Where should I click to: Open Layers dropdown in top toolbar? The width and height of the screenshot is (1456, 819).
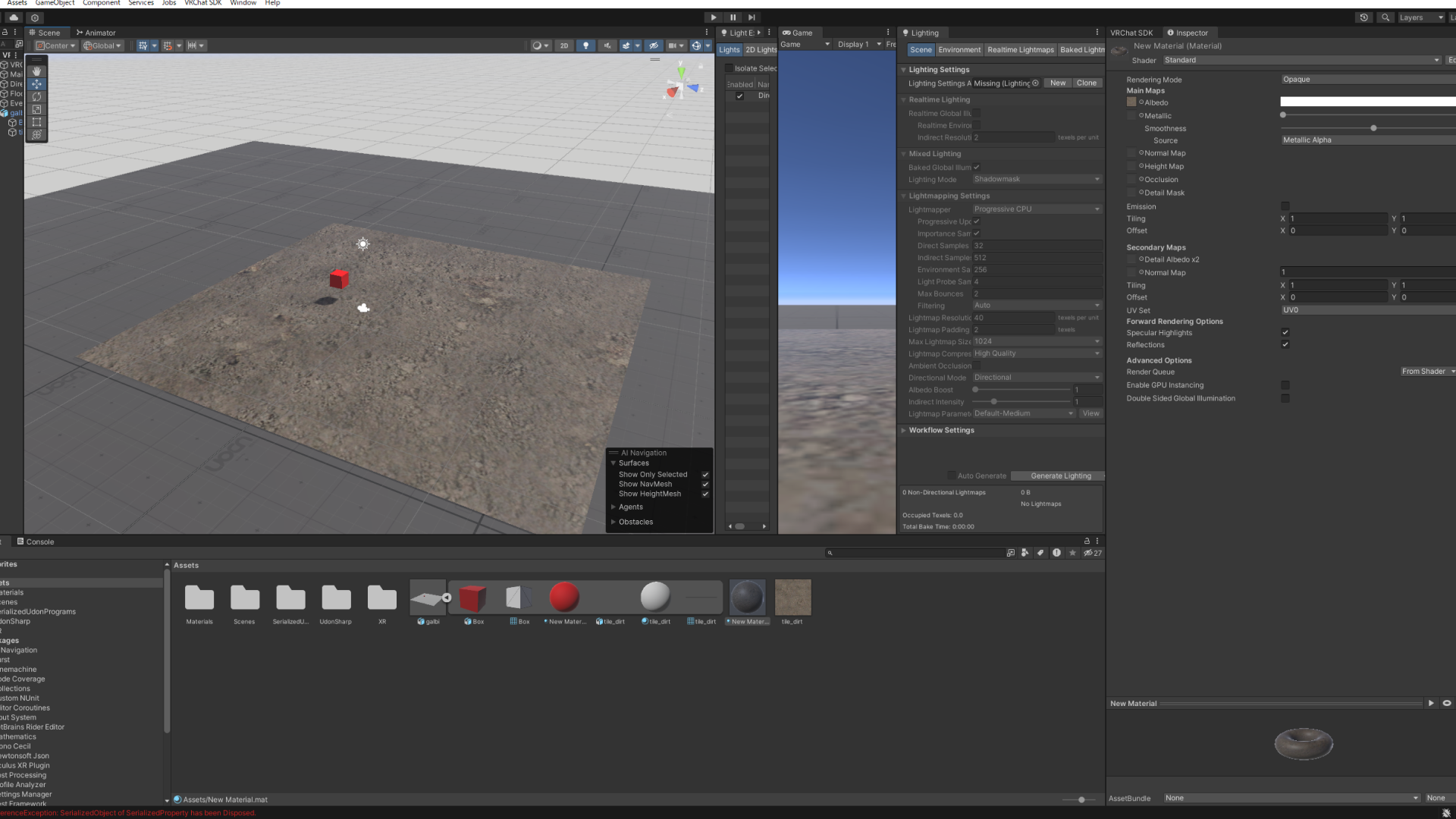[x=1421, y=17]
